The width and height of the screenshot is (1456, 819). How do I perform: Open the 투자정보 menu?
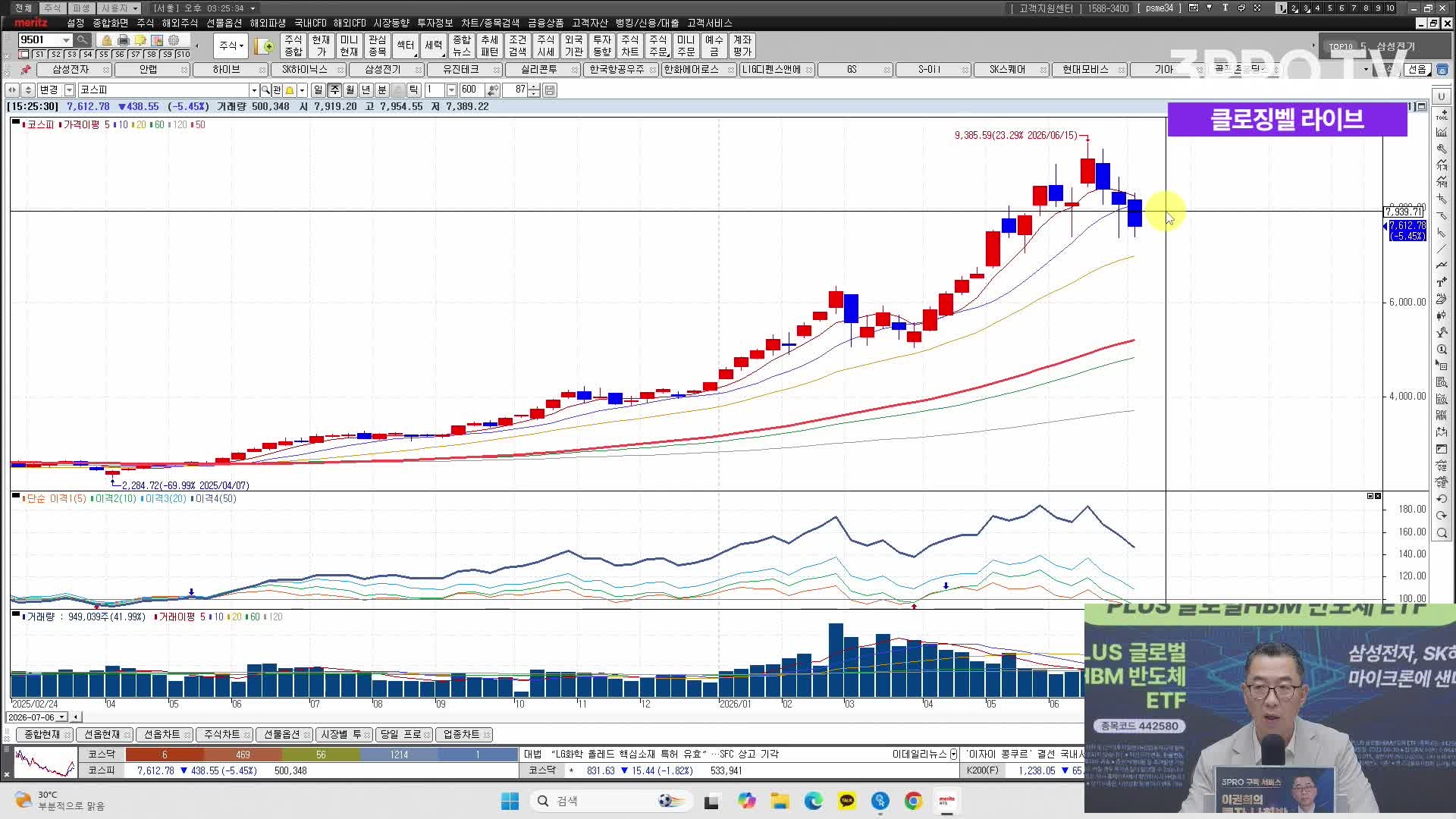point(435,24)
